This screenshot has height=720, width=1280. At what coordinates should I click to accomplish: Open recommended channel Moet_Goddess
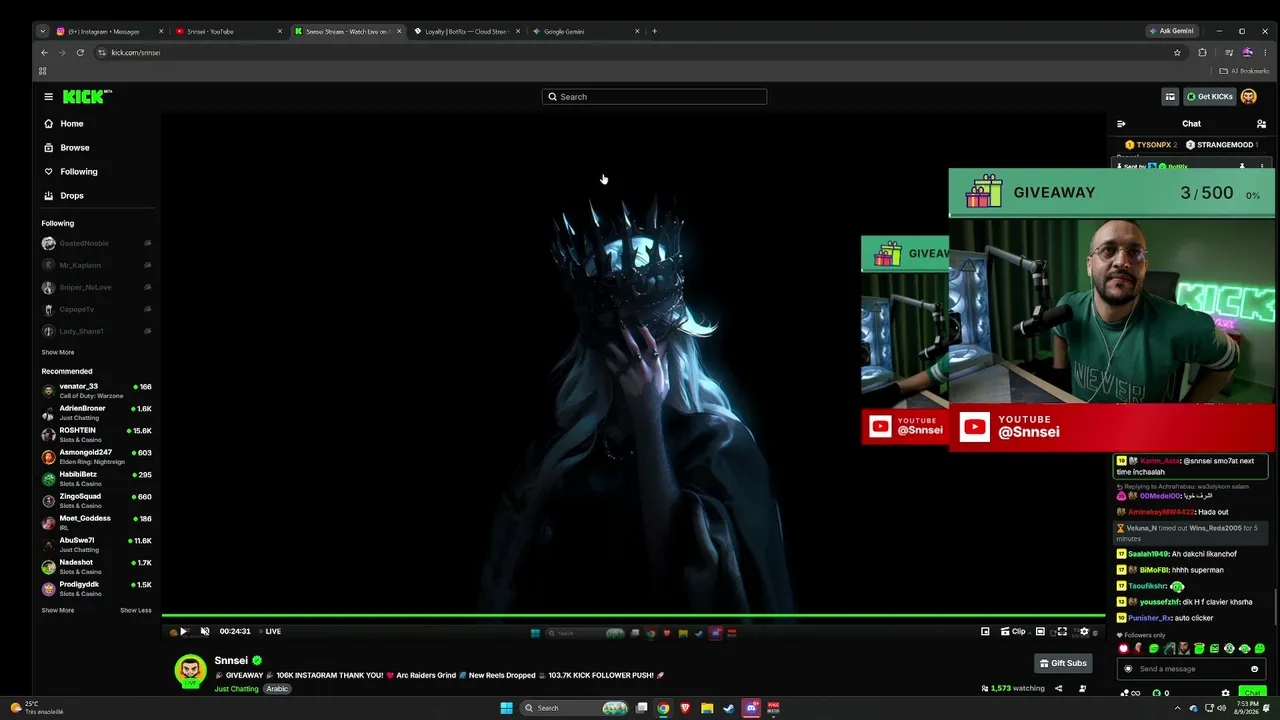coord(97,523)
